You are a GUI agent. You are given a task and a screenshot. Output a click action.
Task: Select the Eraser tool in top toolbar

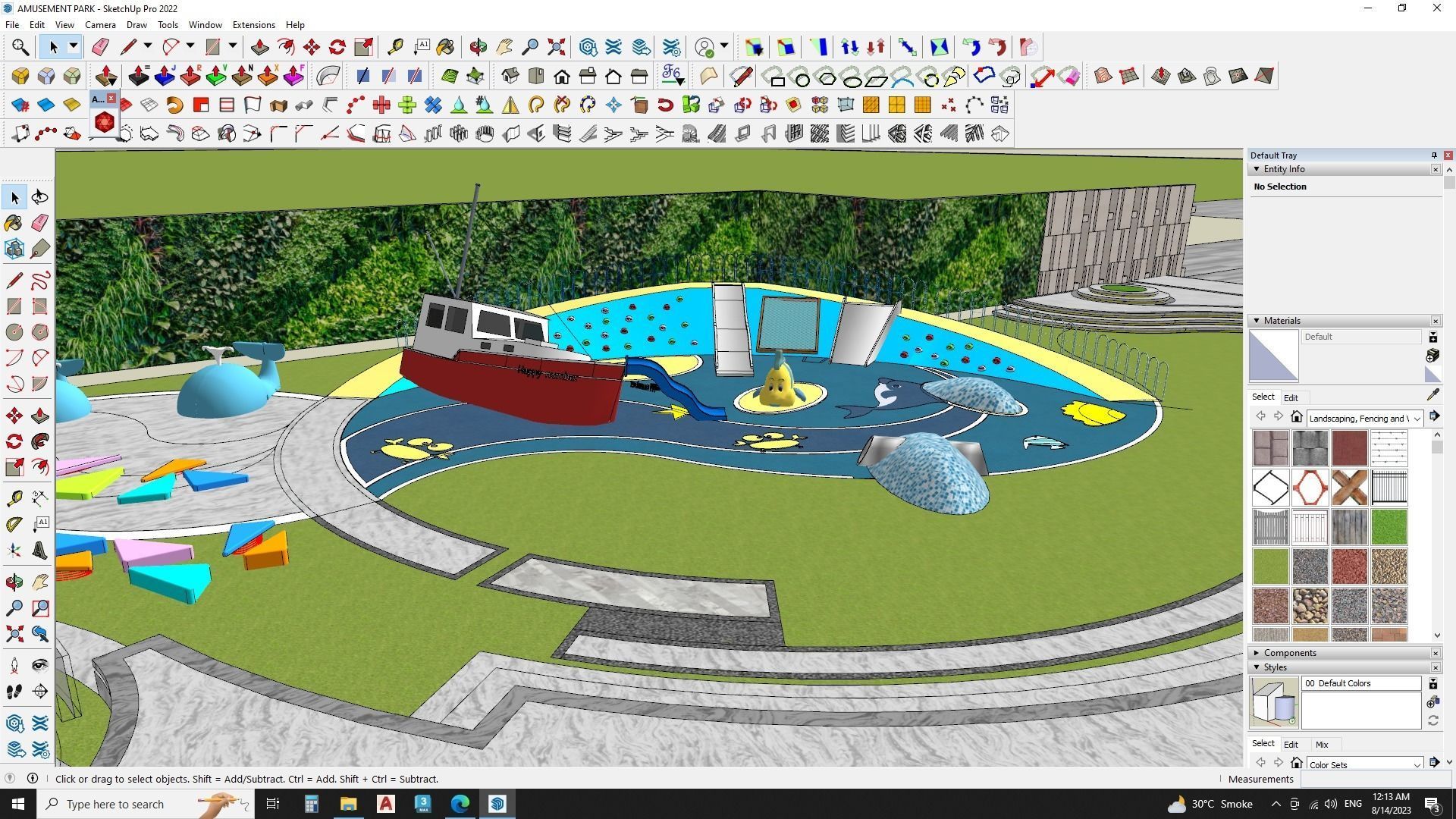100,47
